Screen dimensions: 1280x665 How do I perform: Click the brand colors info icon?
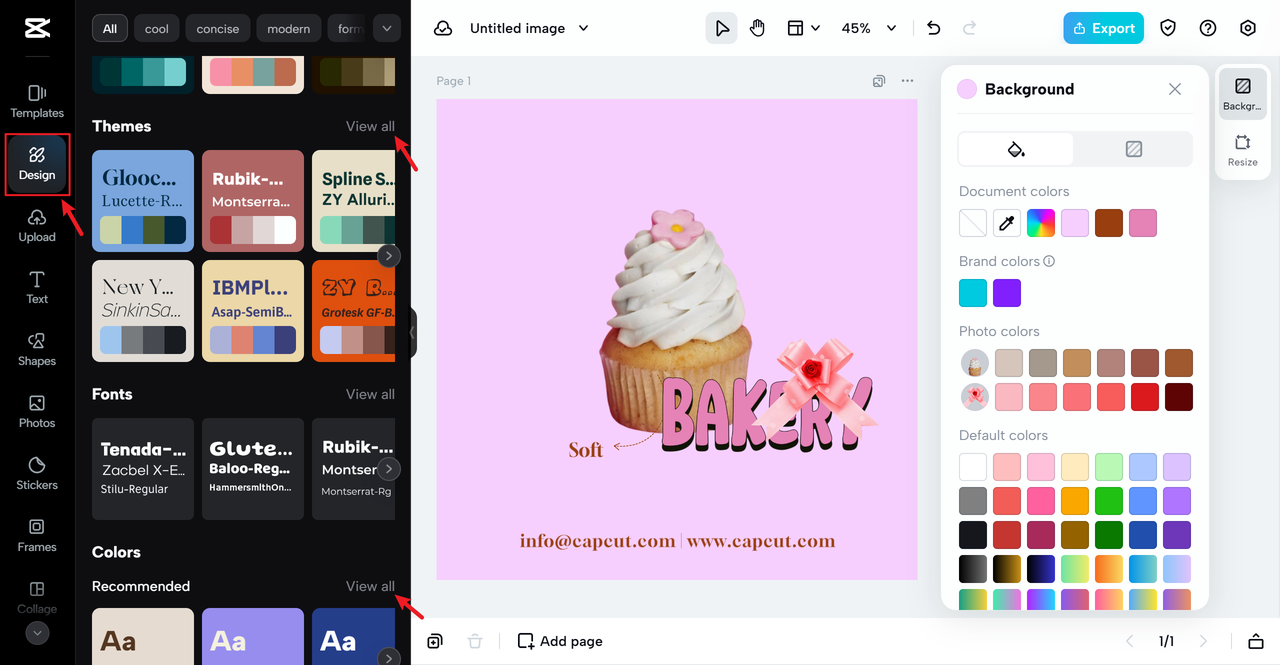tap(1049, 261)
